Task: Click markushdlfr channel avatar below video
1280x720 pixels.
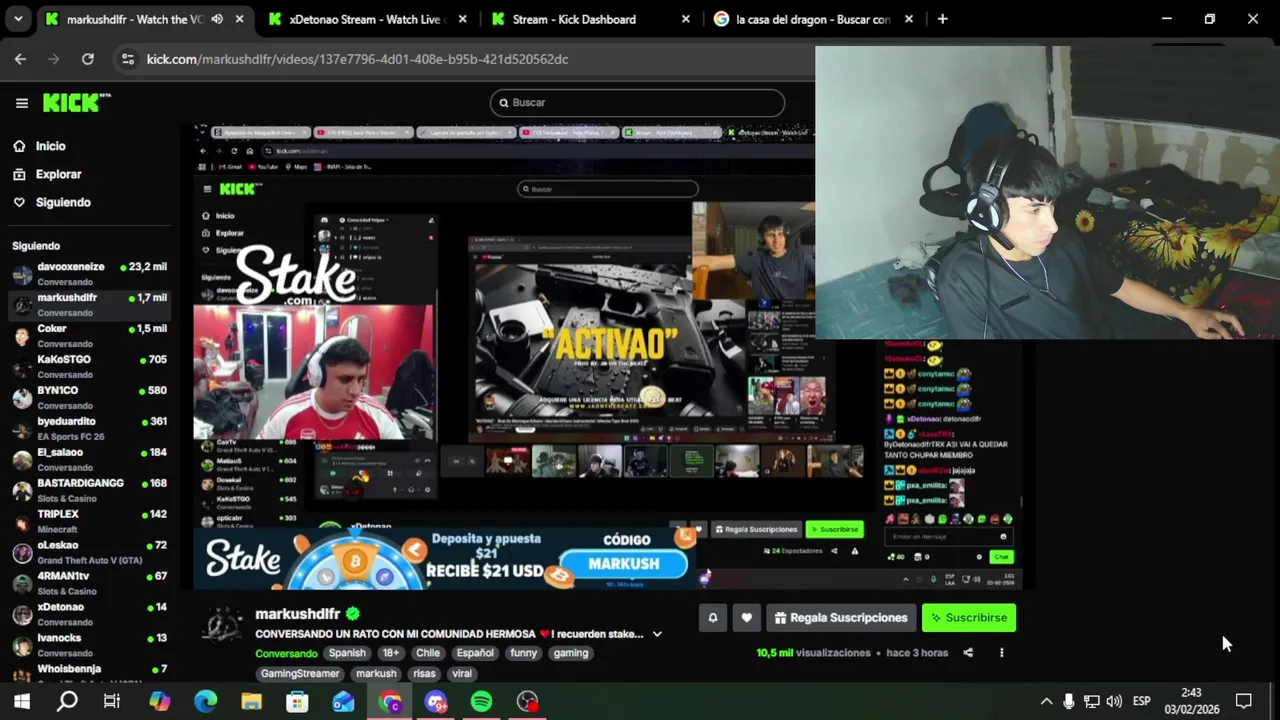Action: pos(222,625)
